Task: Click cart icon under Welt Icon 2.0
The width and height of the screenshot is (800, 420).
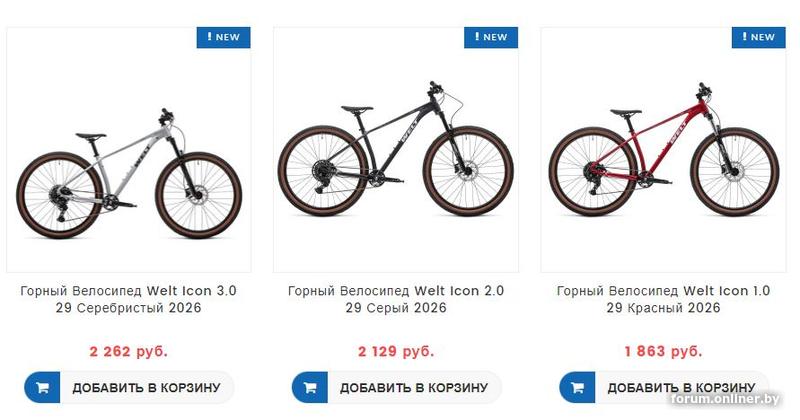Action: point(310,387)
